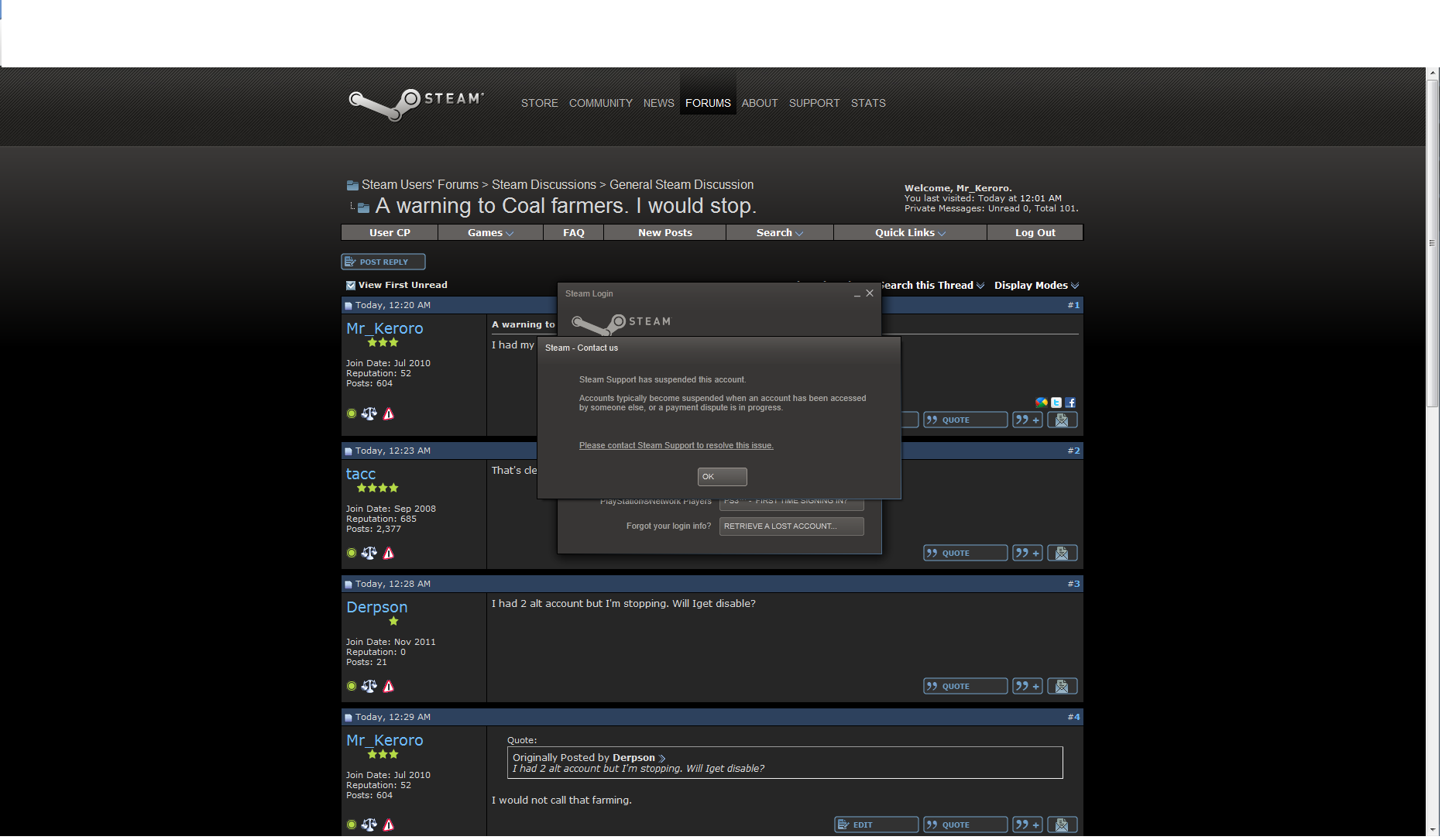Click the quick reply envelope icon on post #1
The height and width of the screenshot is (840, 1442).
pos(1063,420)
